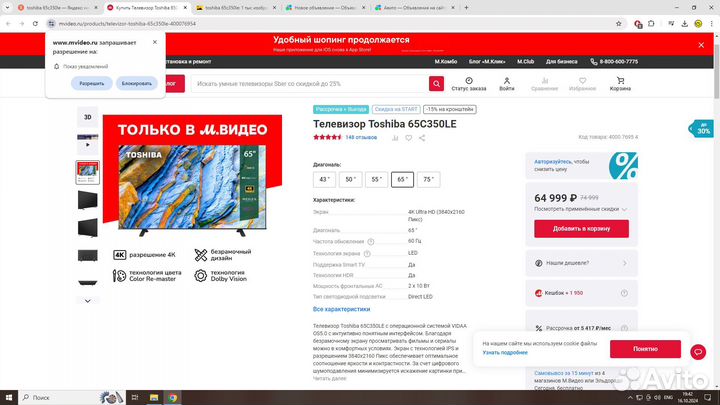This screenshot has width=720, height=405.
Task: Open the Chrome downloads icon
Action: click(x=684, y=23)
